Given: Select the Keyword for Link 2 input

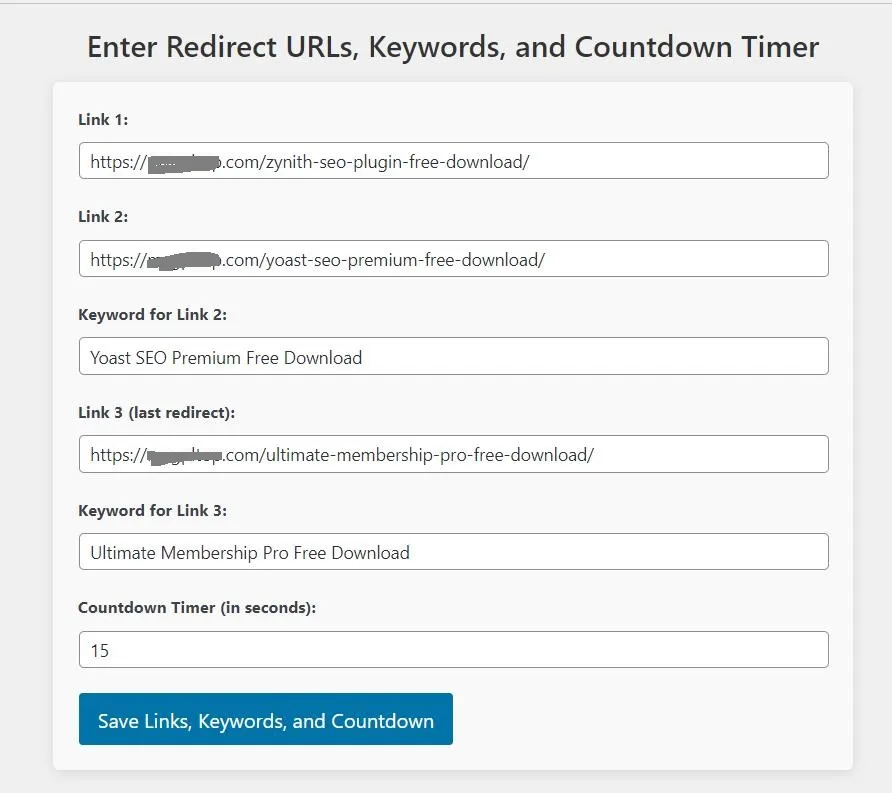Looking at the screenshot, I should click(x=453, y=357).
